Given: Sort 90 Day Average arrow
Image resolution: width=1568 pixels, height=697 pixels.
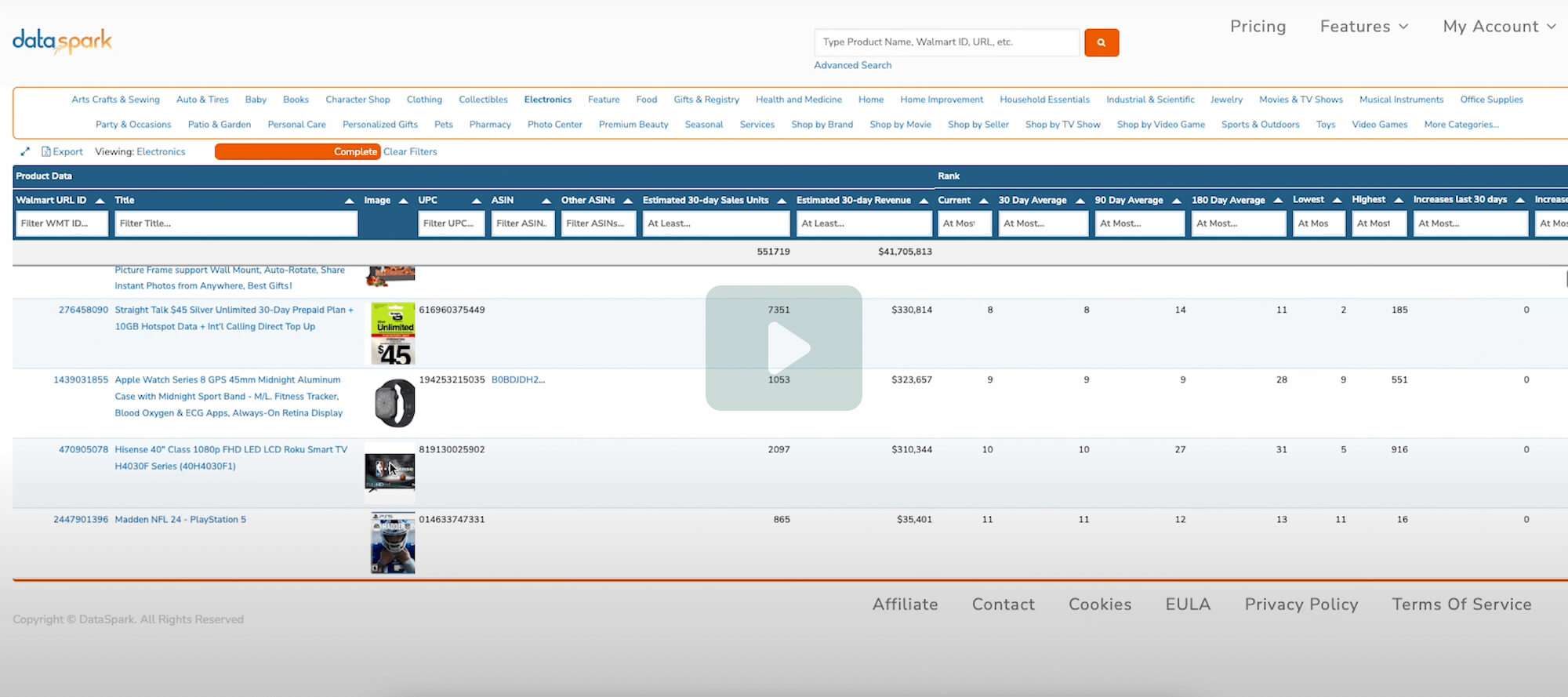Looking at the screenshot, I should coord(1176,201).
